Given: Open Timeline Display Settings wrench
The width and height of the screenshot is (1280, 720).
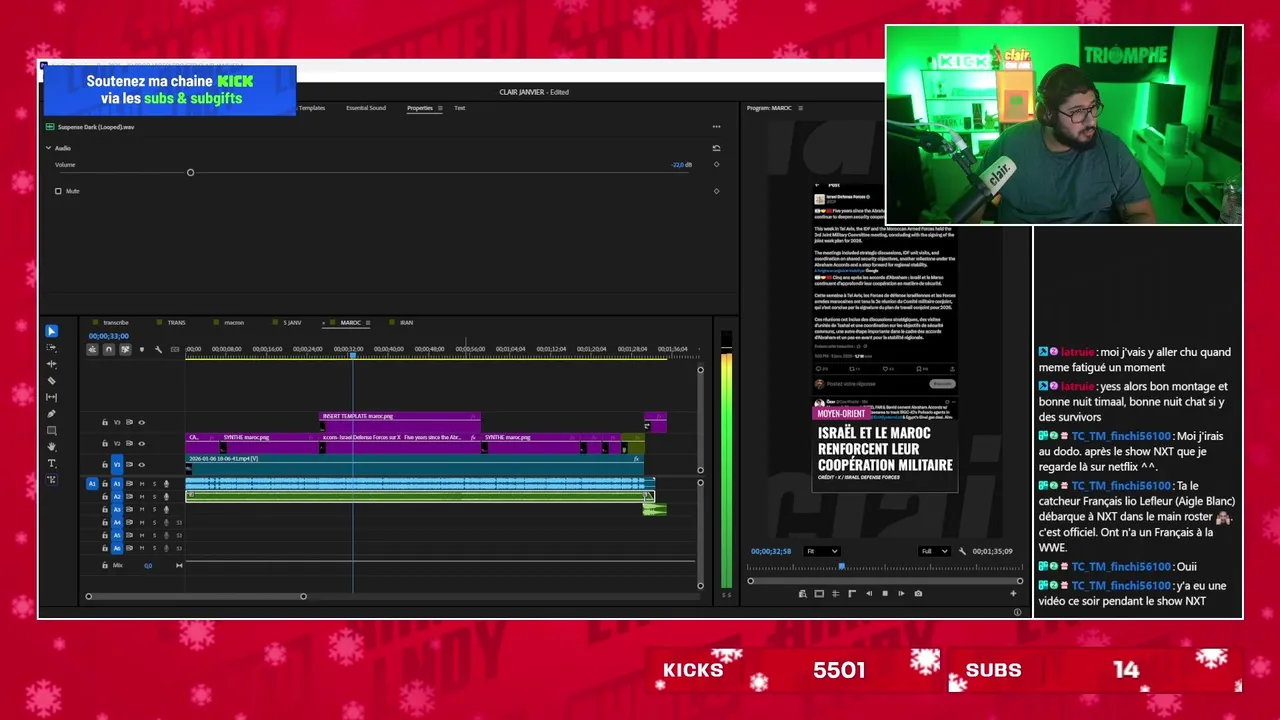Looking at the screenshot, I should point(158,349).
